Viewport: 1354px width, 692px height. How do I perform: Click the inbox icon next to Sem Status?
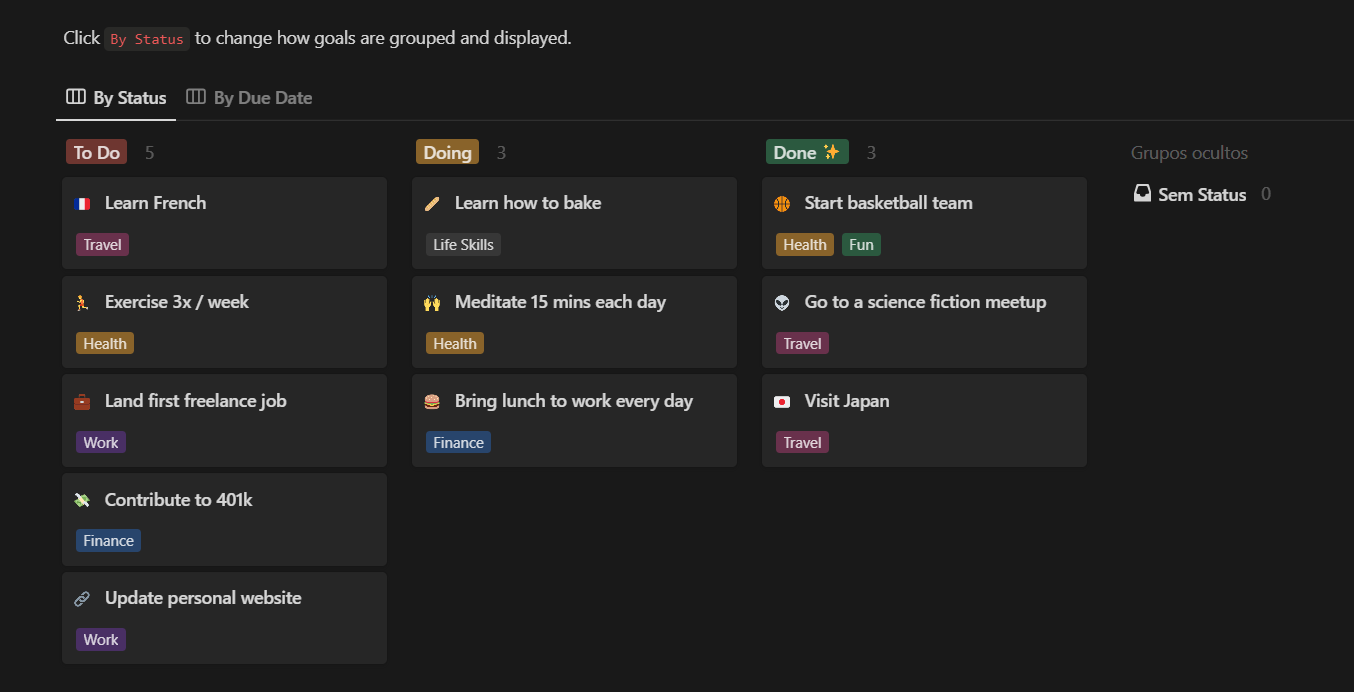click(x=1141, y=193)
